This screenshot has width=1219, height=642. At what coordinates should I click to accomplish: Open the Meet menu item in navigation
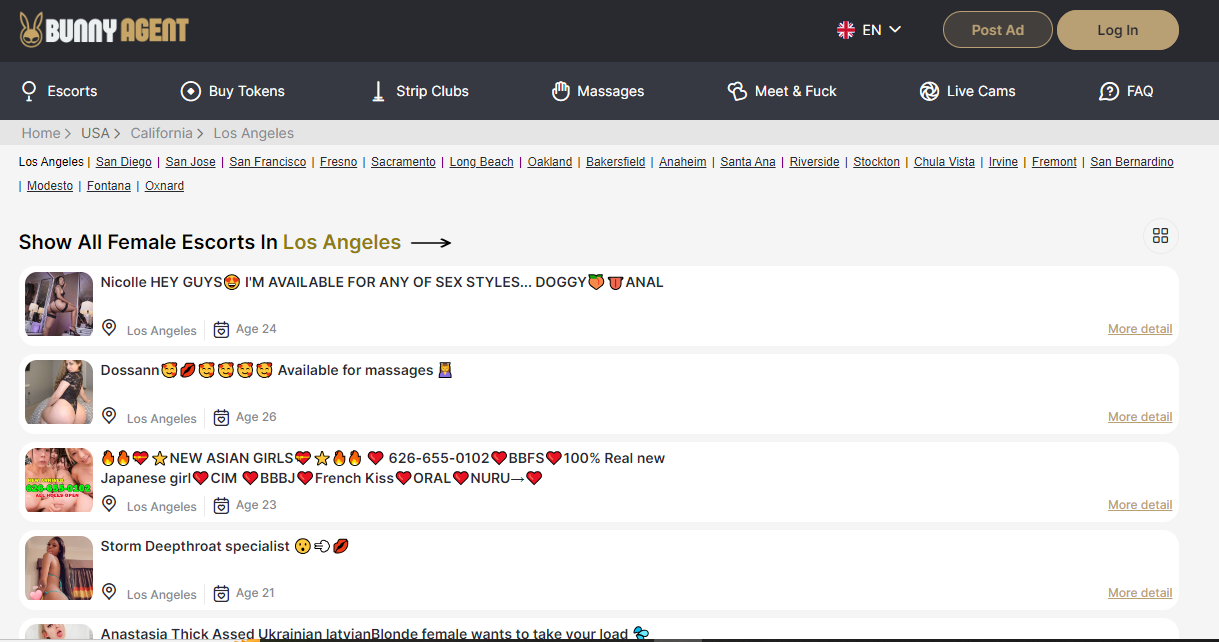tap(783, 91)
